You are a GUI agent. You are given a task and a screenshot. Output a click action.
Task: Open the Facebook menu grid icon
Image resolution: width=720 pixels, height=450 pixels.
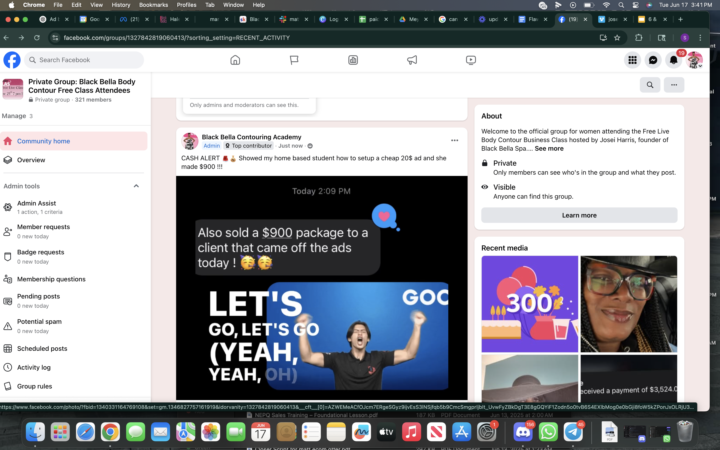(632, 60)
